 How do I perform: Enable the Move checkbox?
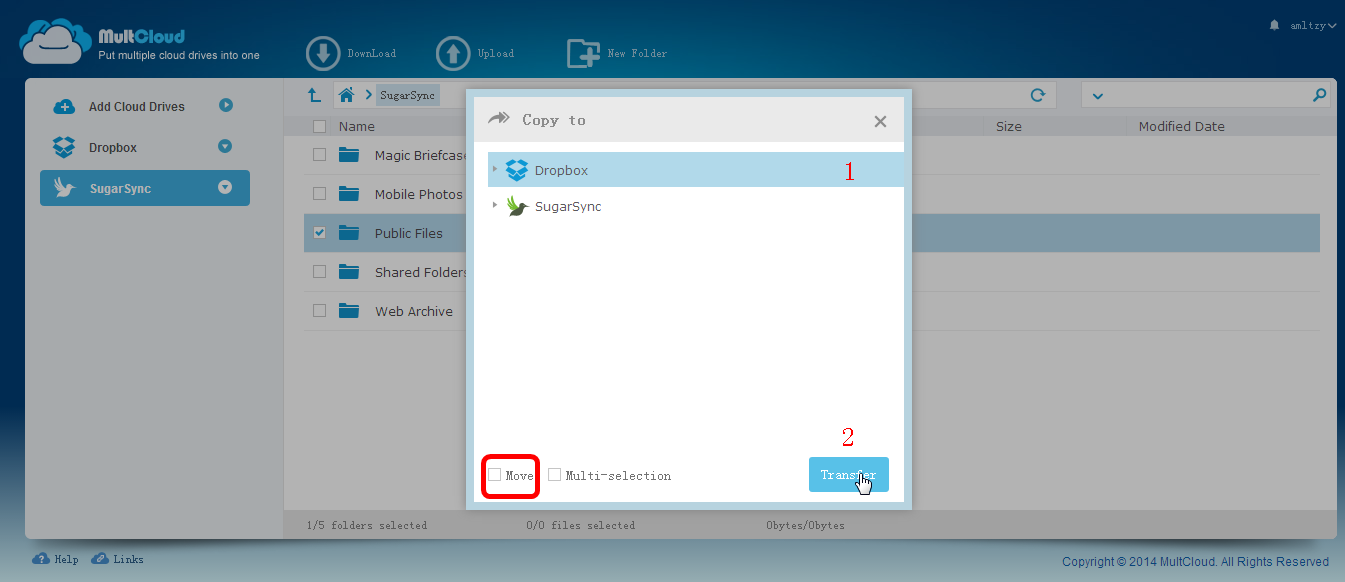point(494,475)
